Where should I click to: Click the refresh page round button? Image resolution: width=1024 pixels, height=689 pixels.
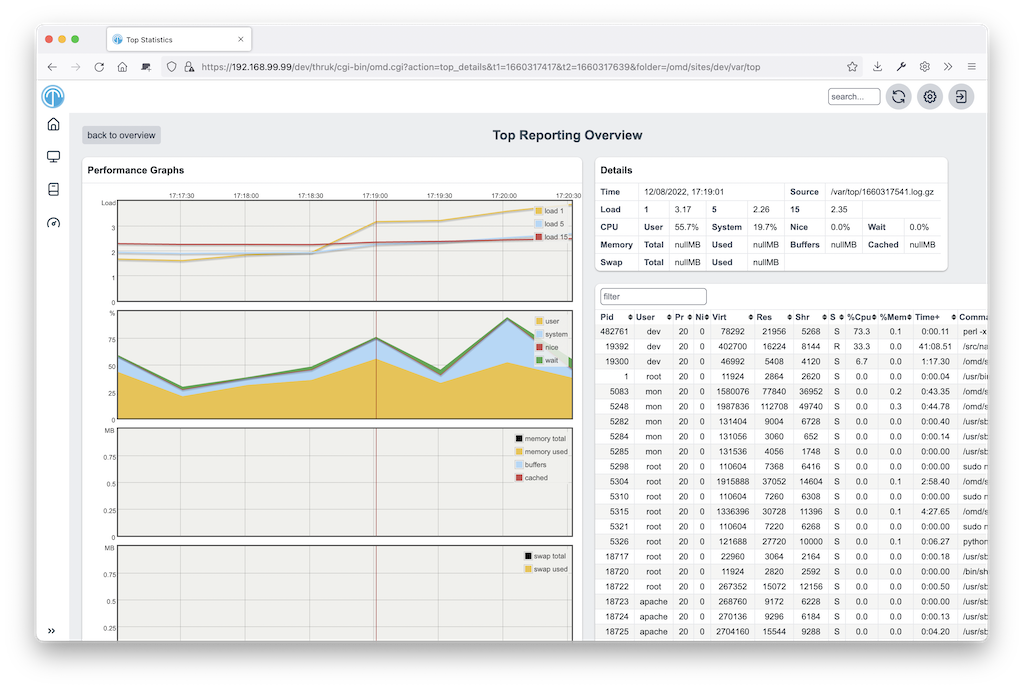(x=899, y=97)
